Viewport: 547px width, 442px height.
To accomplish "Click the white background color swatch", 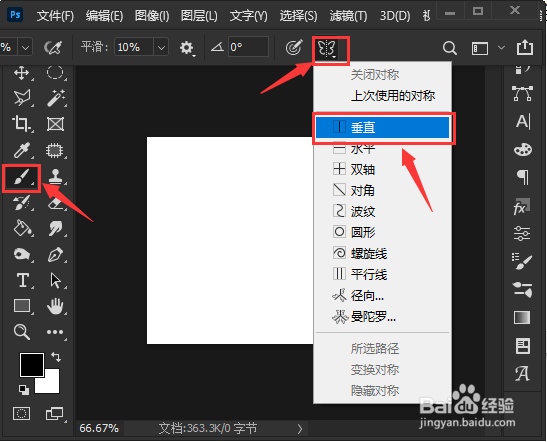I will [x=50, y=384].
